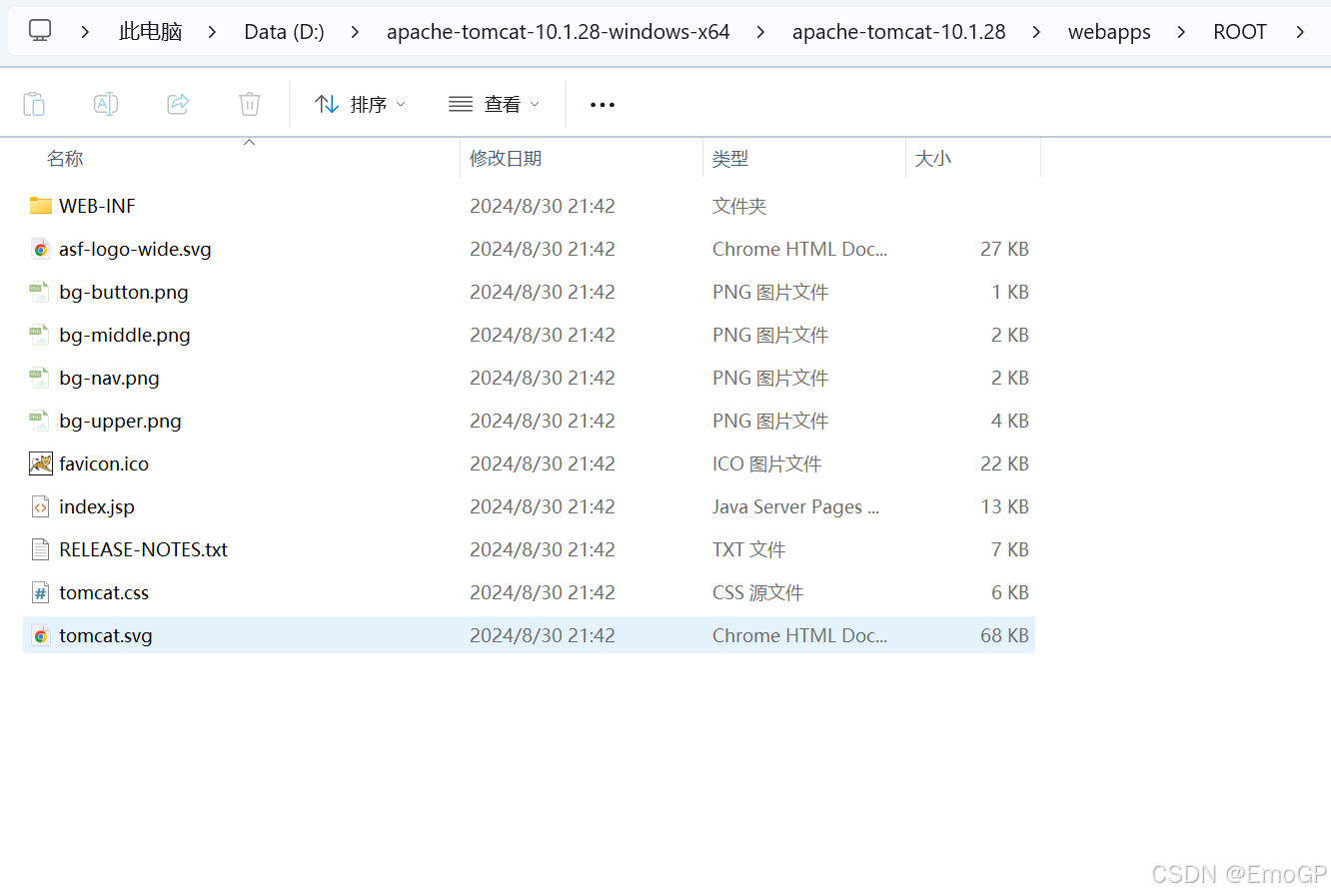Click the PNG icon beside bg-middle.png

[x=39, y=335]
